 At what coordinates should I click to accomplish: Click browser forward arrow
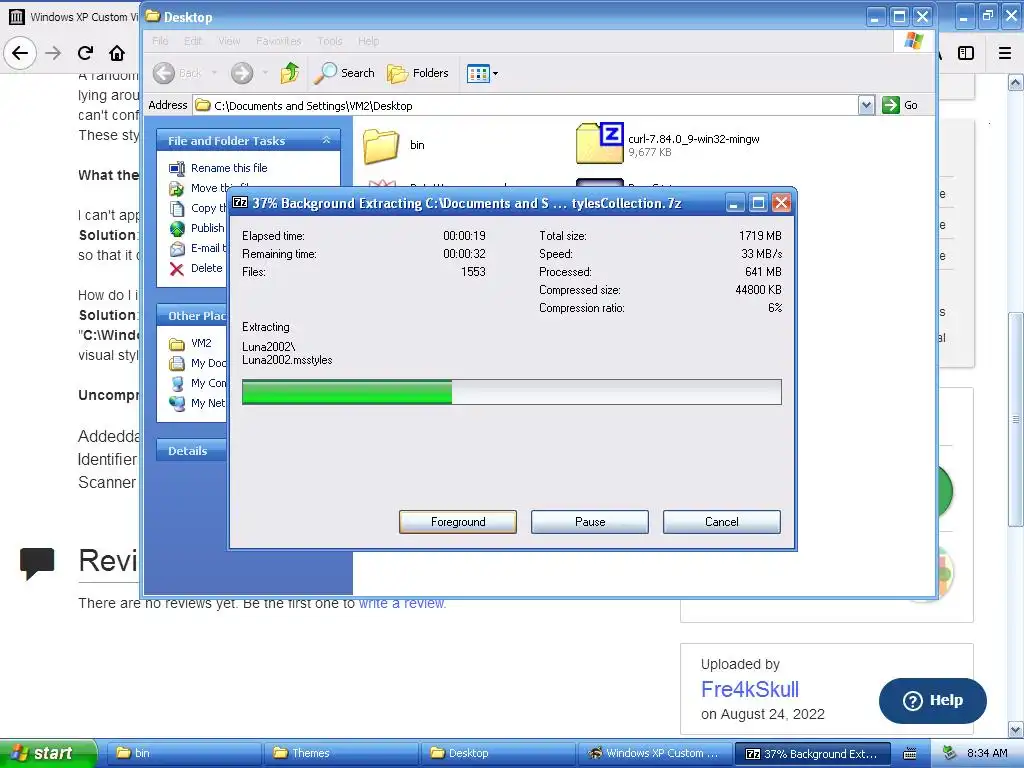pyautogui.click(x=53, y=53)
